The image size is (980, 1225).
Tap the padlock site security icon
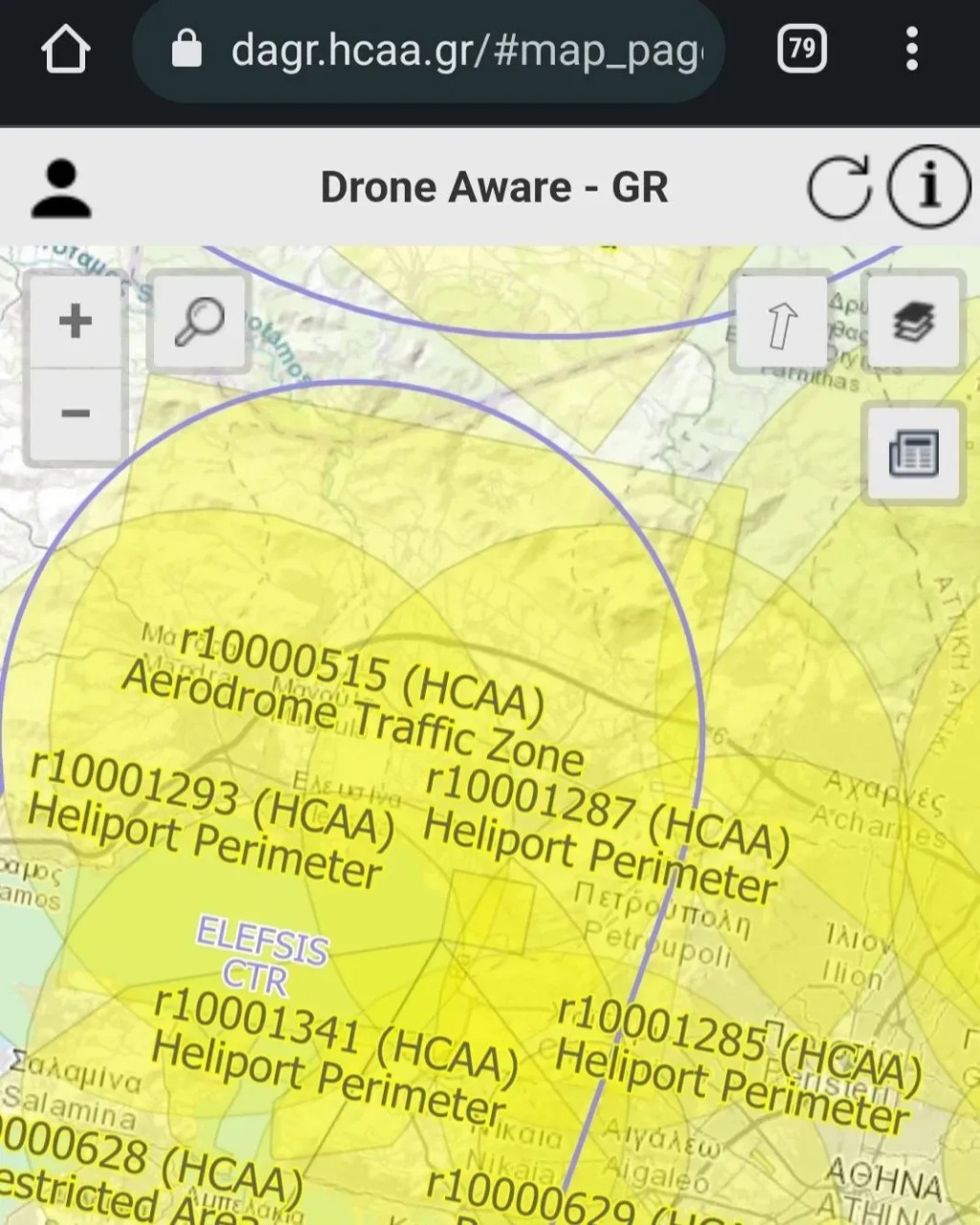point(187,49)
